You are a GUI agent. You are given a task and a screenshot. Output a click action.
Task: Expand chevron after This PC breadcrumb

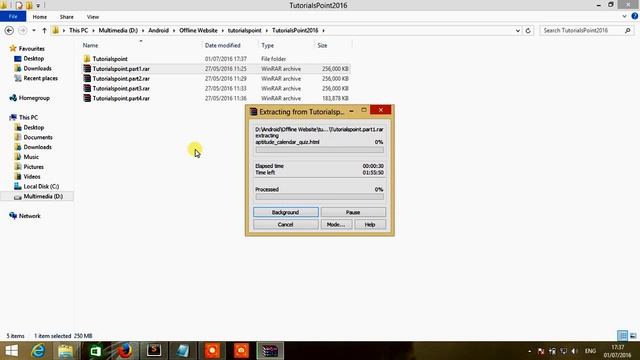click(x=93, y=31)
